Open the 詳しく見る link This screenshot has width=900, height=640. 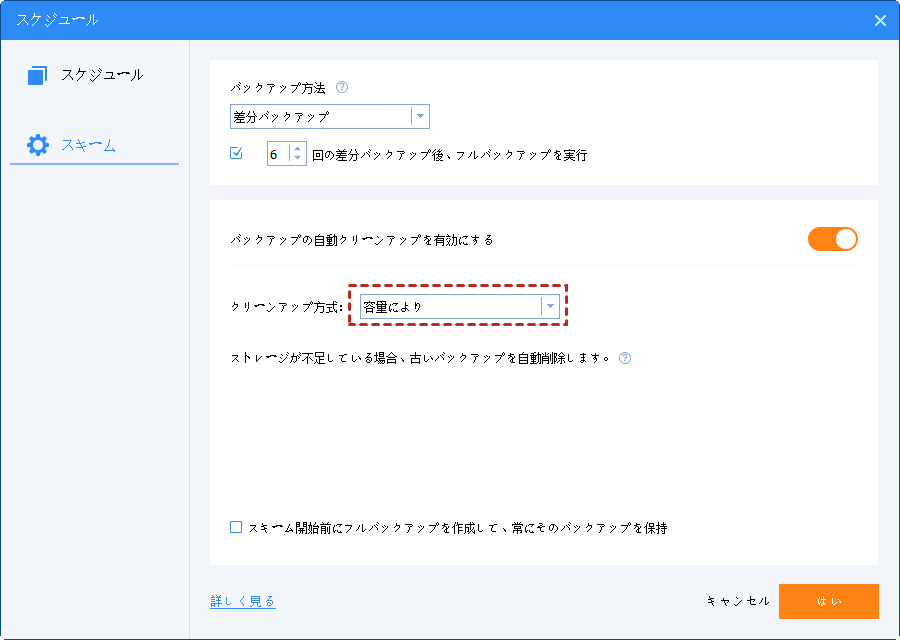(x=243, y=601)
